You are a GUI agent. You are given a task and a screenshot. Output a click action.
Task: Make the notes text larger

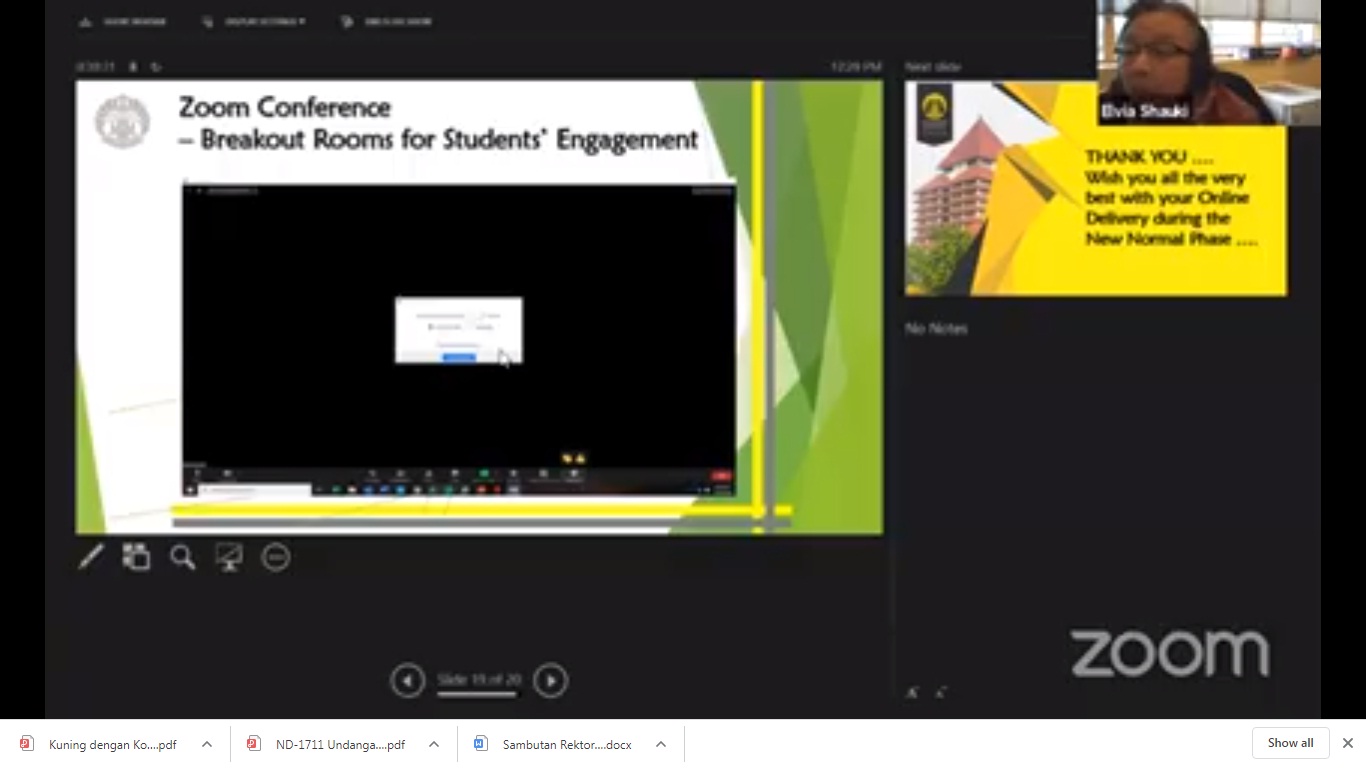point(912,692)
